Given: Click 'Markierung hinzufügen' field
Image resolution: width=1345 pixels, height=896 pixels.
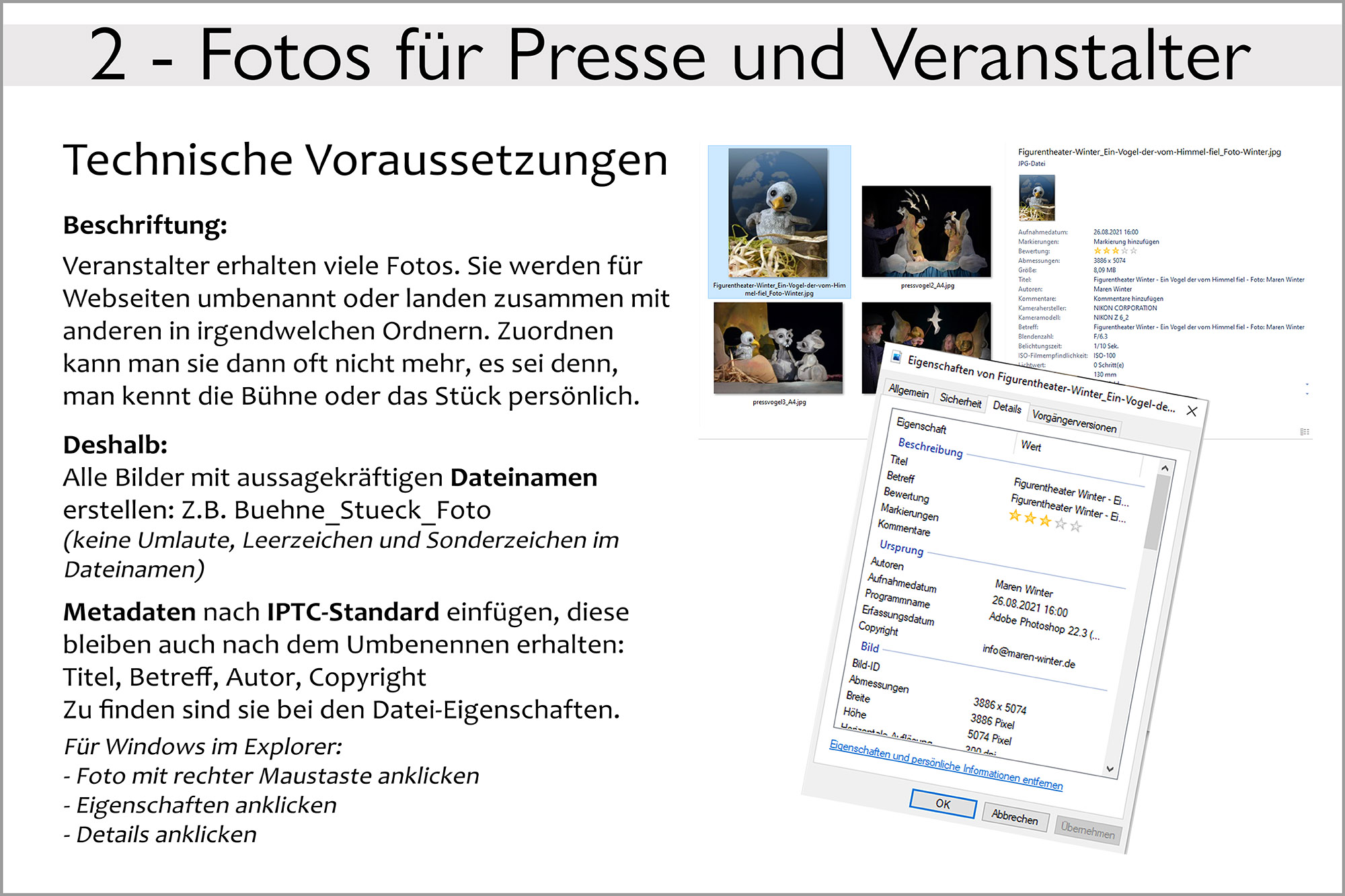Looking at the screenshot, I should pos(1126,241).
